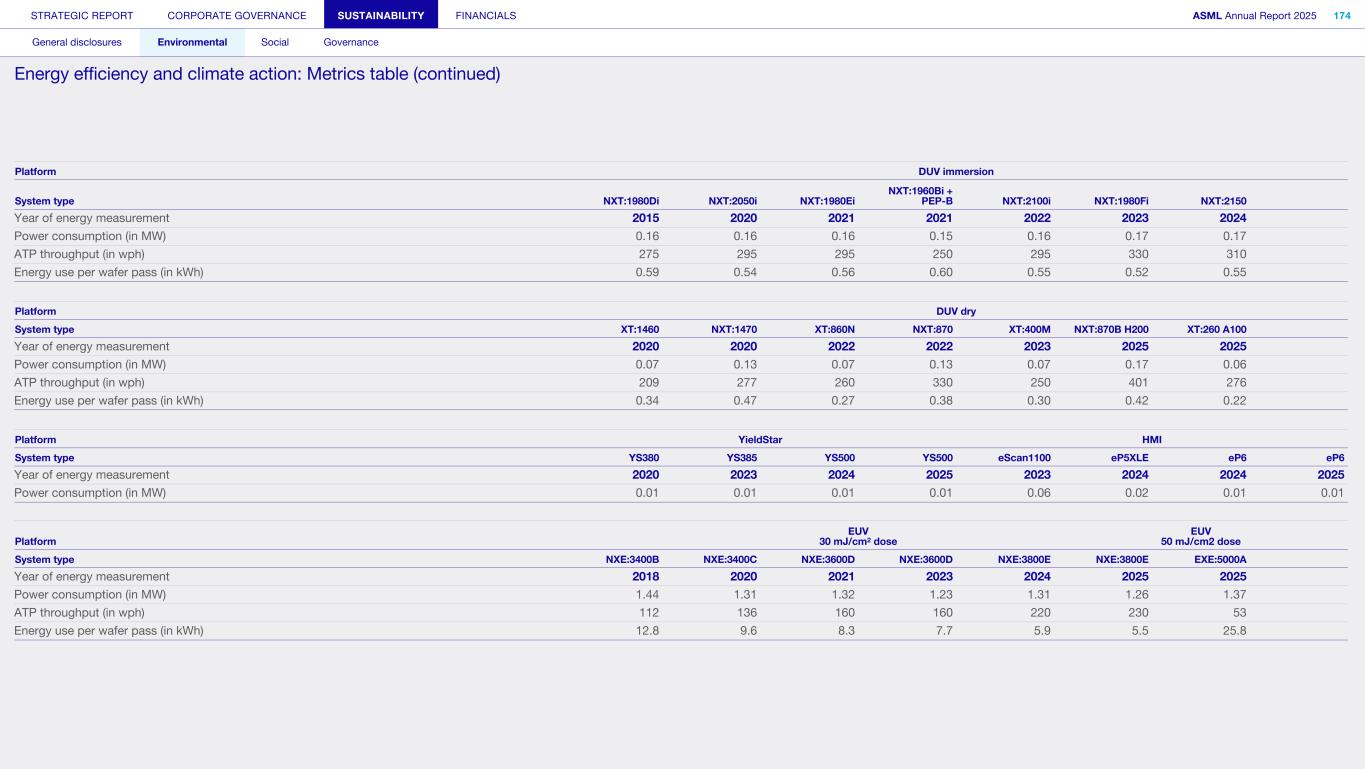
Task: Open the Strategic Report tab
Action: tap(82, 15)
